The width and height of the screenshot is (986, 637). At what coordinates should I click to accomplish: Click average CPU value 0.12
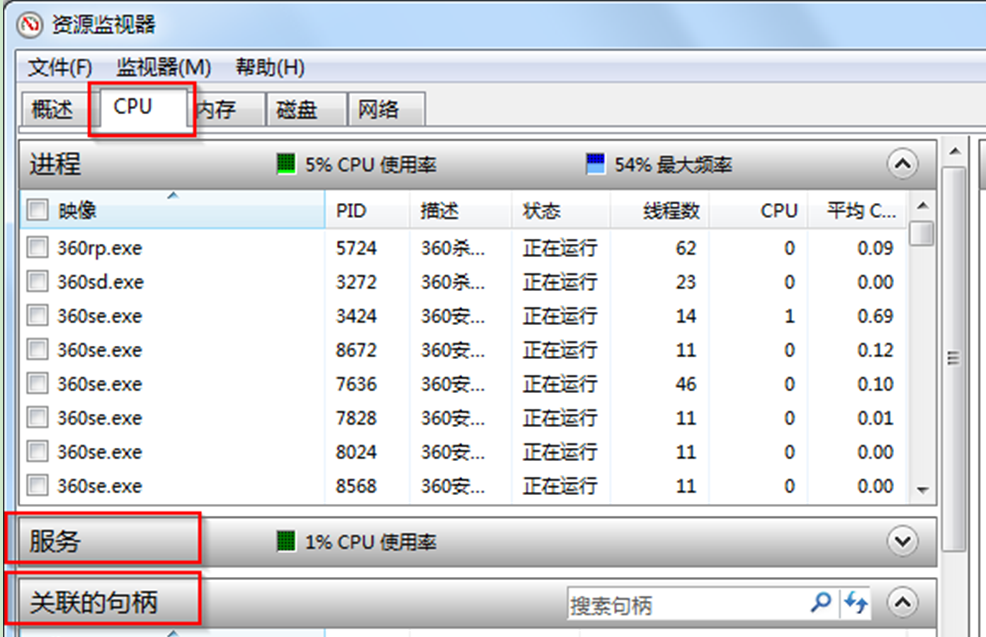coord(875,350)
